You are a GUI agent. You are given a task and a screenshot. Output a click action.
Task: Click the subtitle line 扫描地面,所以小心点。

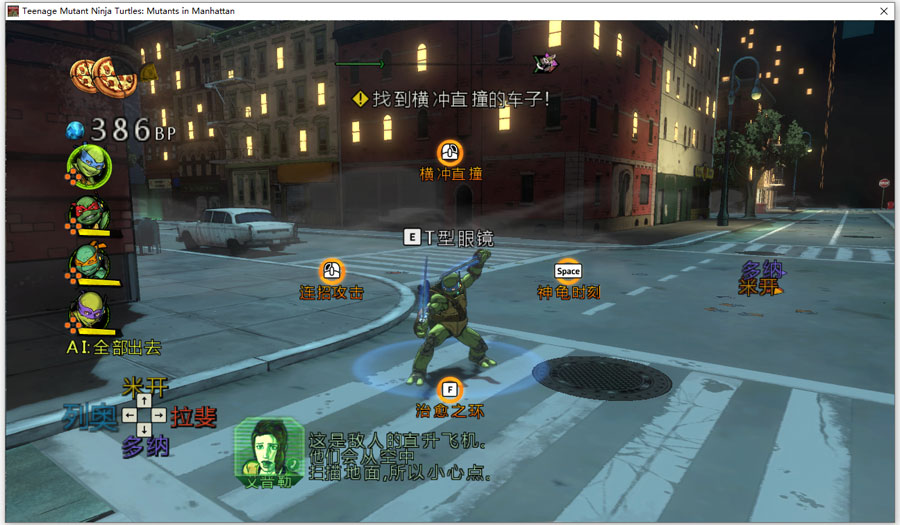tap(400, 473)
